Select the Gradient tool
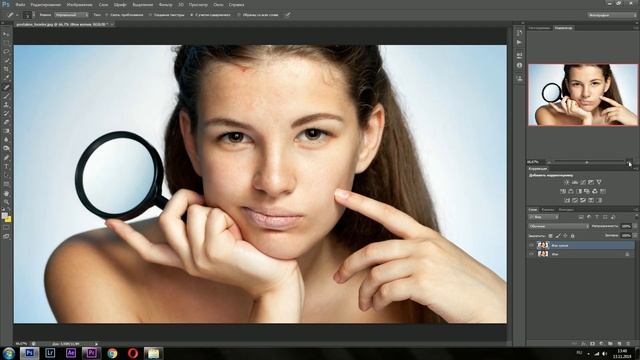This screenshot has width=640, height=360. coord(6,131)
